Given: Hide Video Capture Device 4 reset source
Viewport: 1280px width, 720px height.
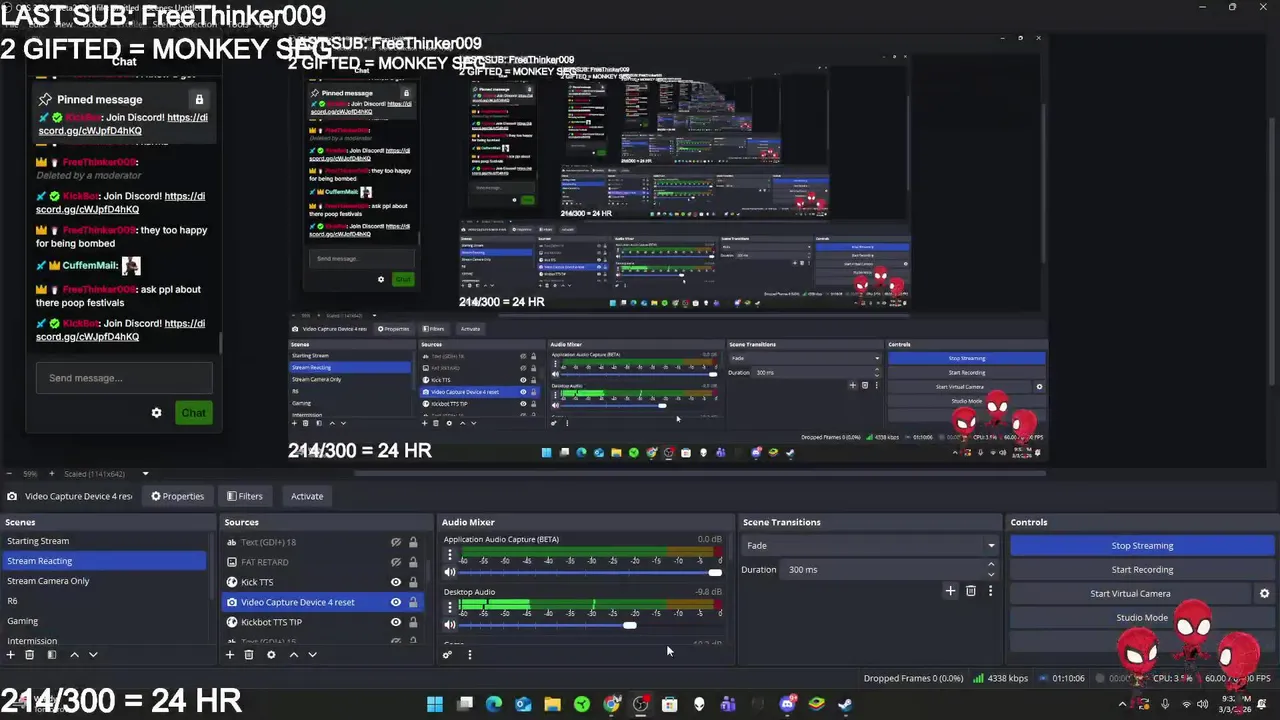Looking at the screenshot, I should pyautogui.click(x=396, y=602).
